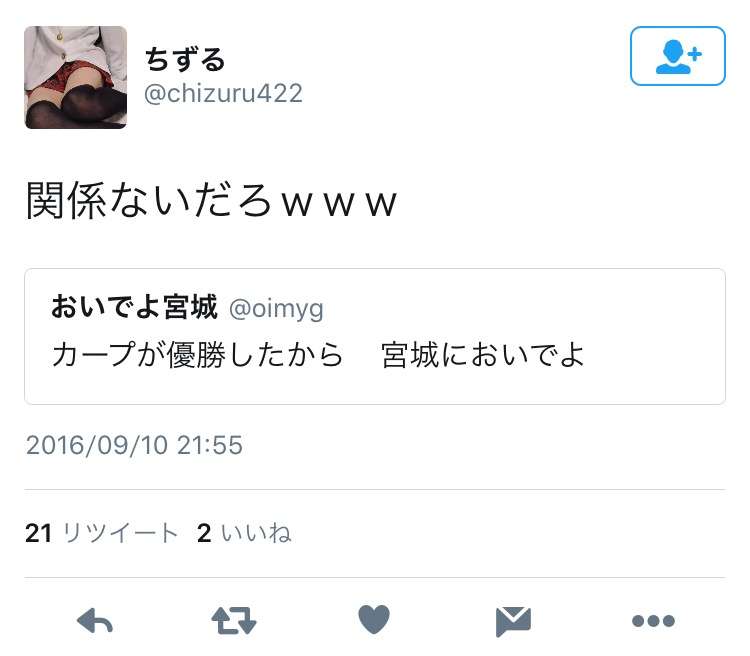View the list of 21 retweets

(x=101, y=533)
